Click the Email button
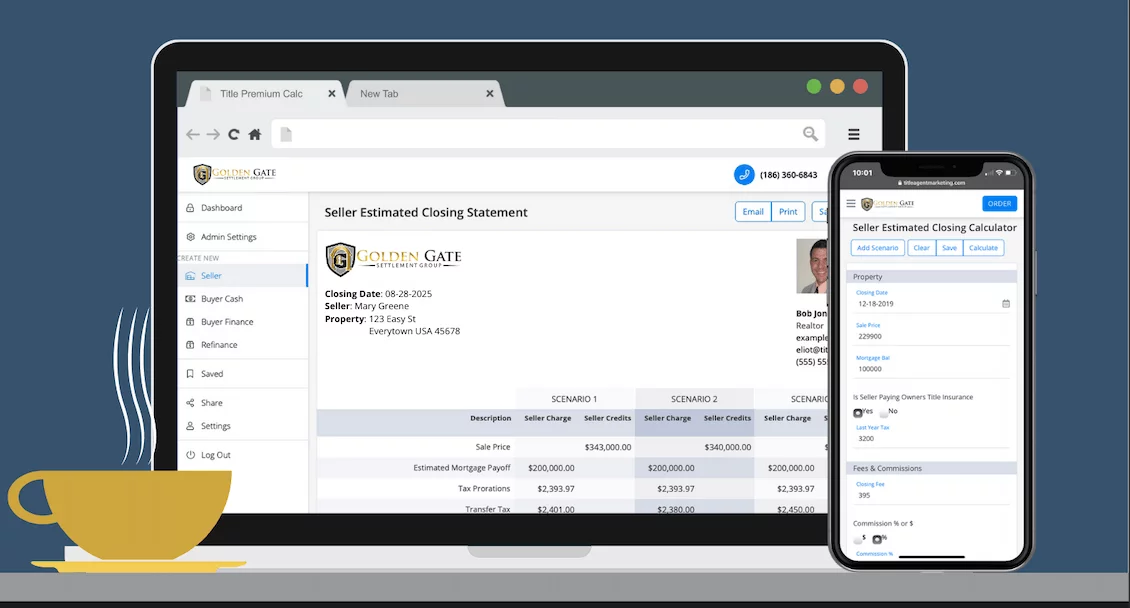The width and height of the screenshot is (1130, 608). click(x=753, y=212)
